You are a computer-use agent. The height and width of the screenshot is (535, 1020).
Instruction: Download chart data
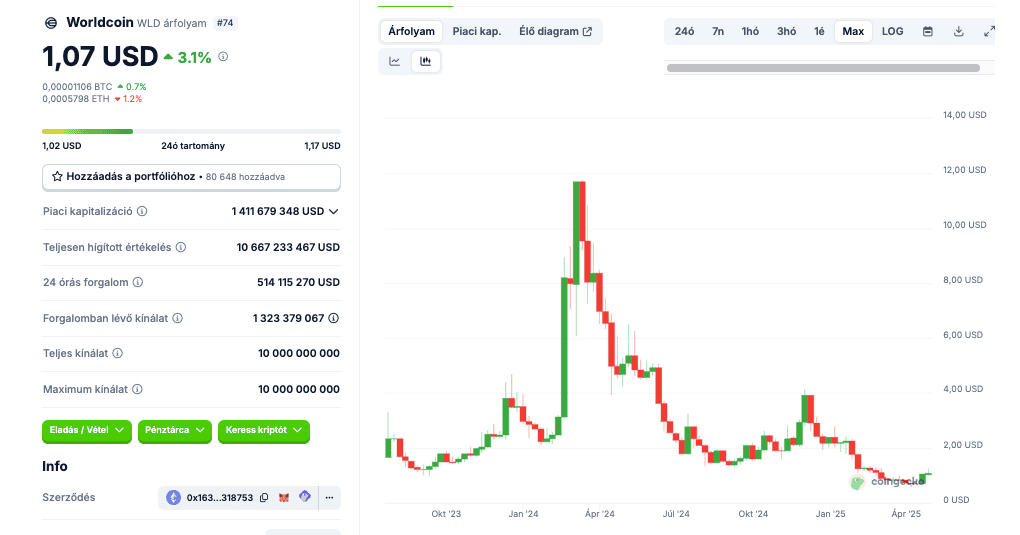click(x=959, y=31)
